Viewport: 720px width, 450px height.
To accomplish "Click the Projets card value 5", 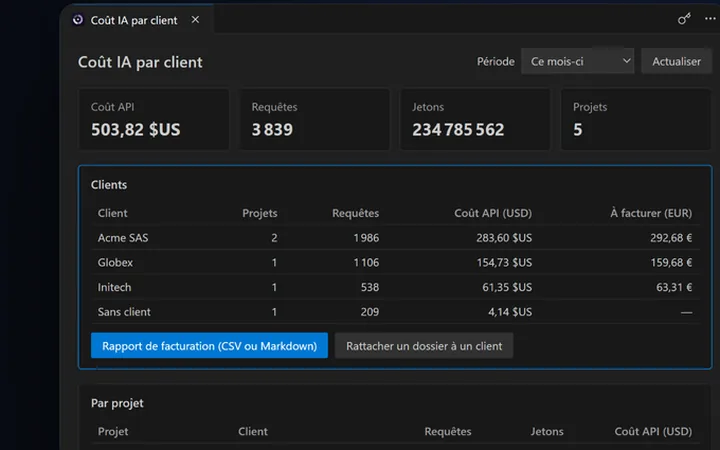I will [578, 129].
